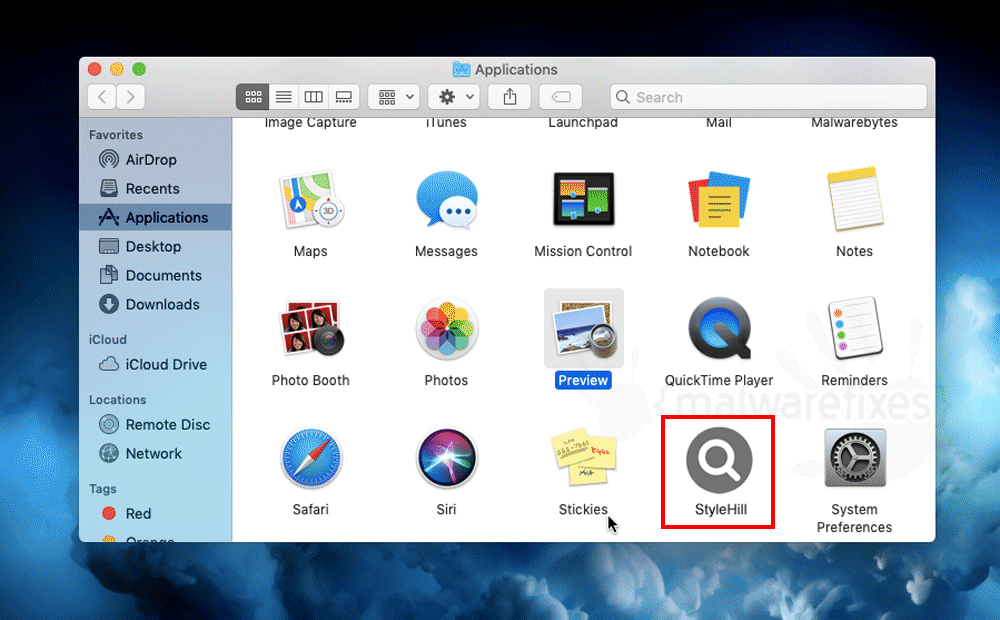1000x620 pixels.
Task: Close the Finder window with the red button
Action: (95, 69)
